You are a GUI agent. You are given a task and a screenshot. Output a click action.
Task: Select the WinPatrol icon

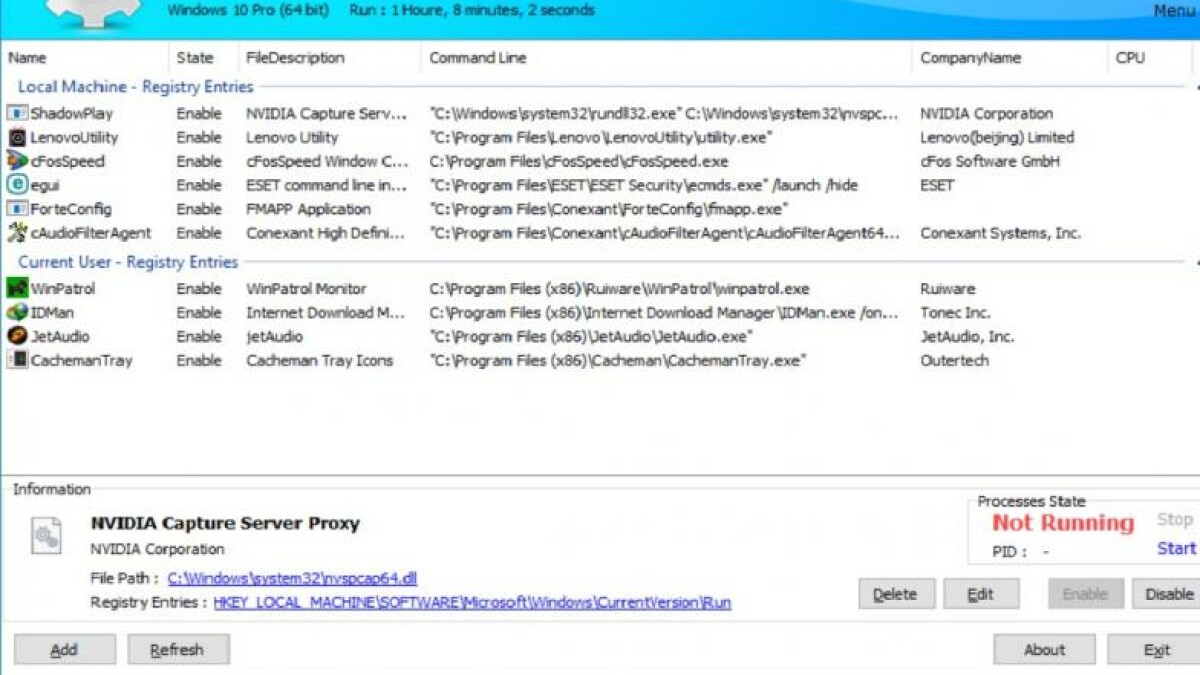[x=14, y=288]
